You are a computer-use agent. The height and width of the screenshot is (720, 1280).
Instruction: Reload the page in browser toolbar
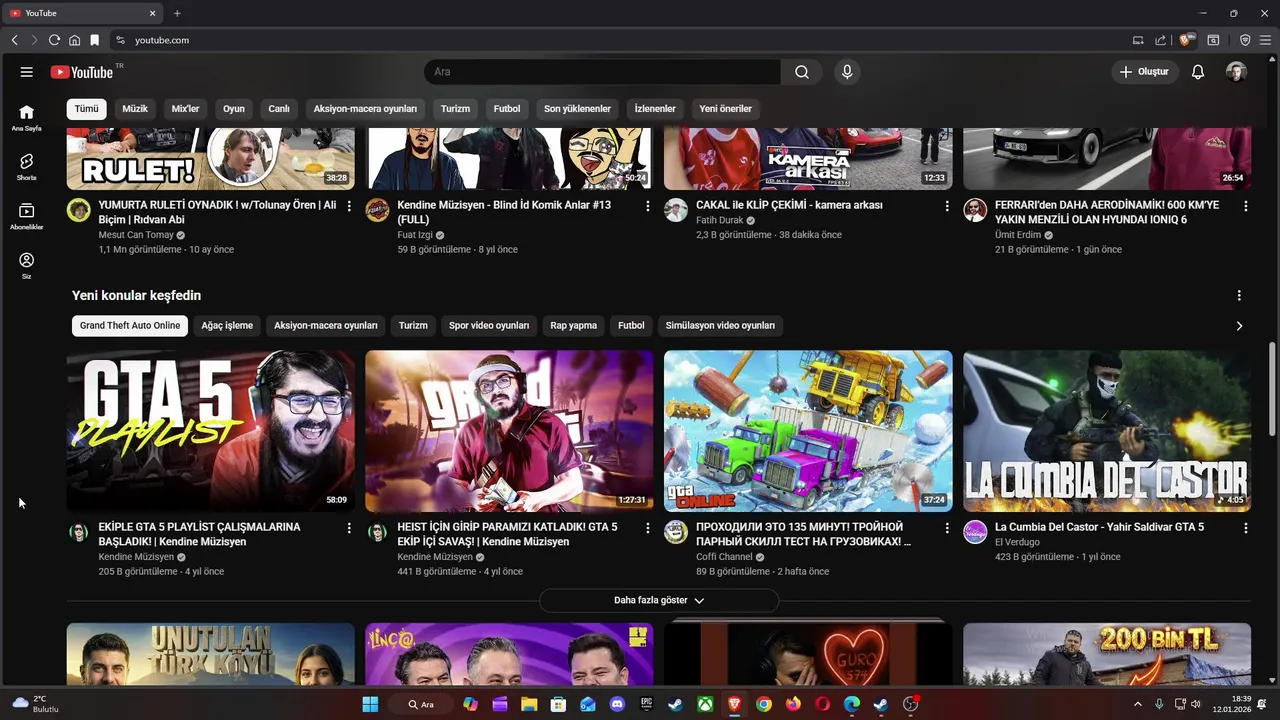pos(54,40)
